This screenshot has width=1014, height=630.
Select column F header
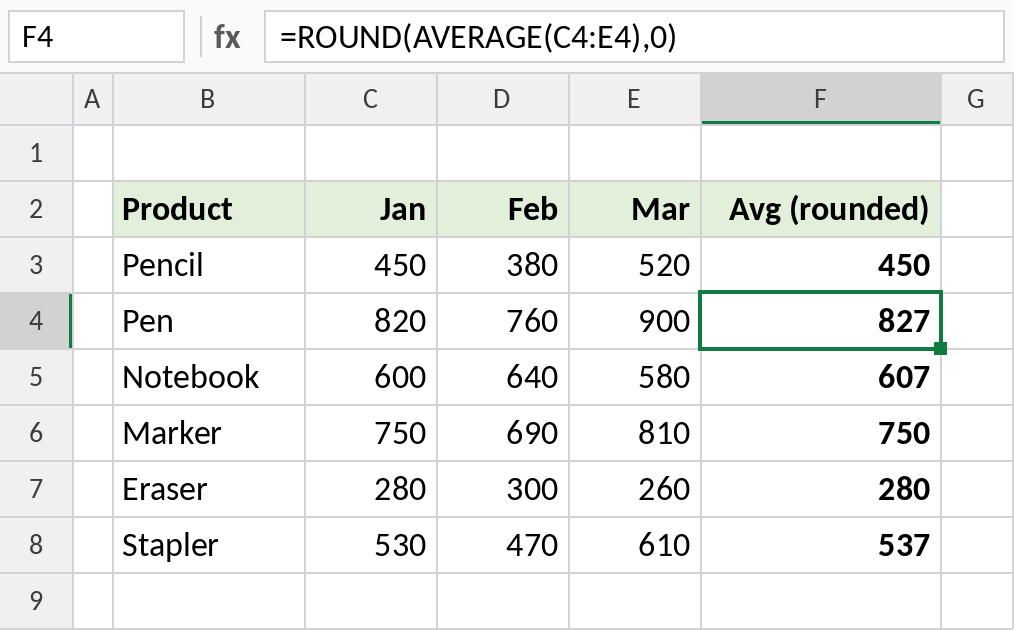[x=821, y=99]
